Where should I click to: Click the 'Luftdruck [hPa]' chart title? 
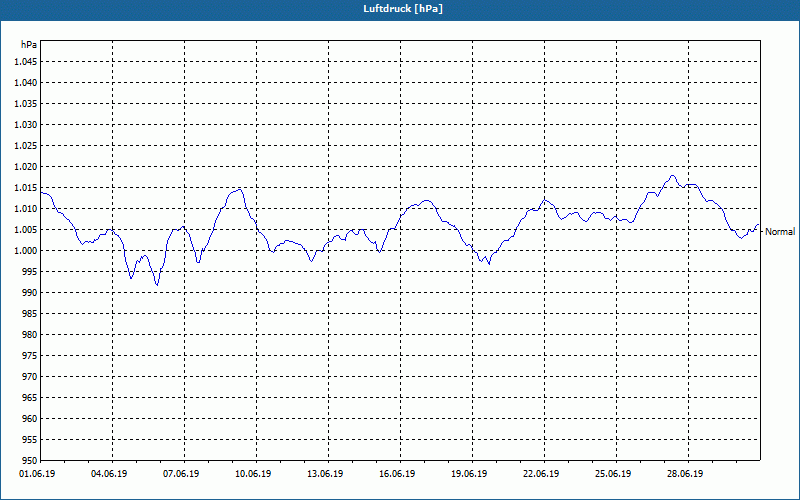tap(403, 9)
